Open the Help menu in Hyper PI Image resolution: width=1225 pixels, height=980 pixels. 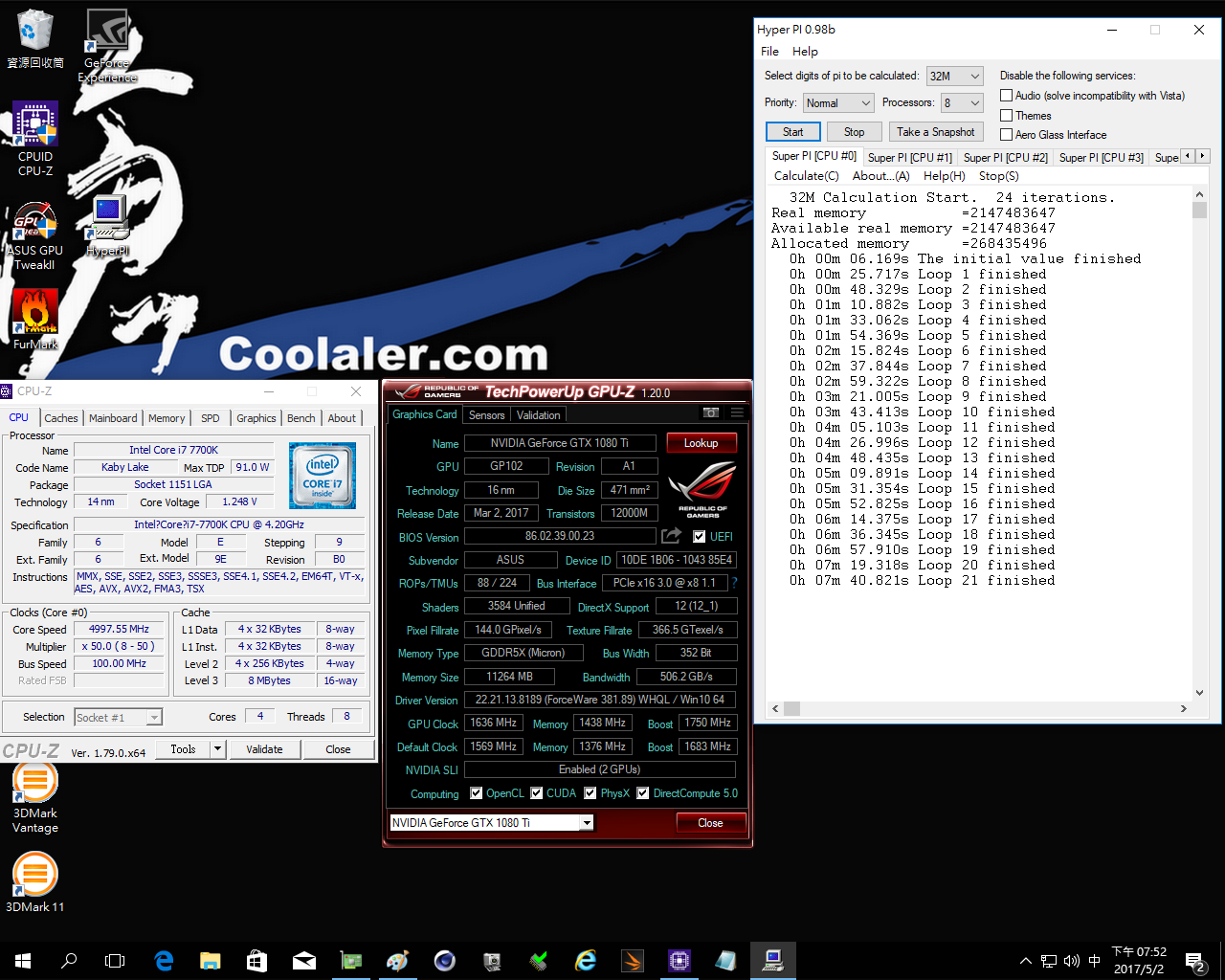click(805, 52)
